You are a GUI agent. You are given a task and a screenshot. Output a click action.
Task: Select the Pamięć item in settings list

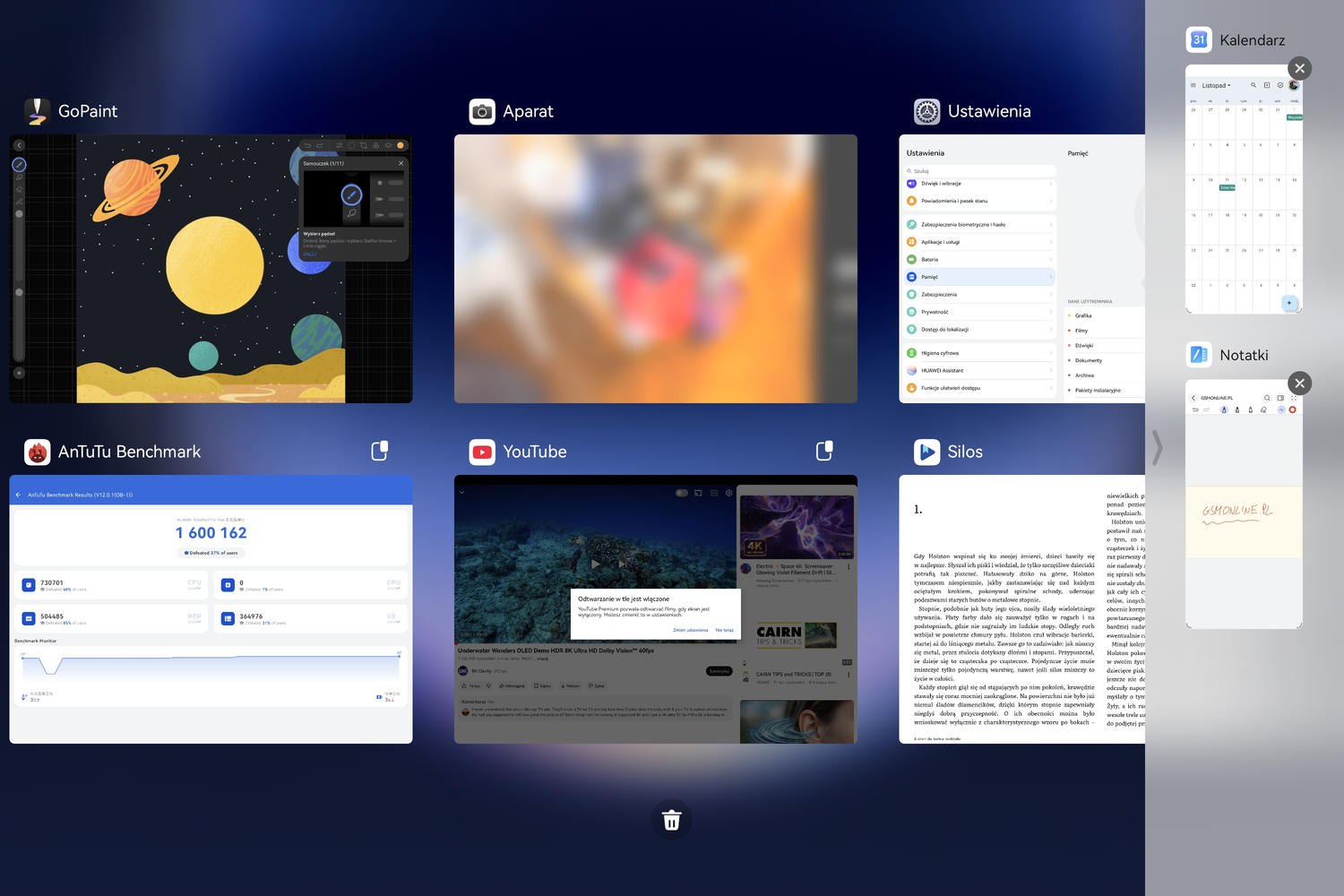tap(980, 277)
